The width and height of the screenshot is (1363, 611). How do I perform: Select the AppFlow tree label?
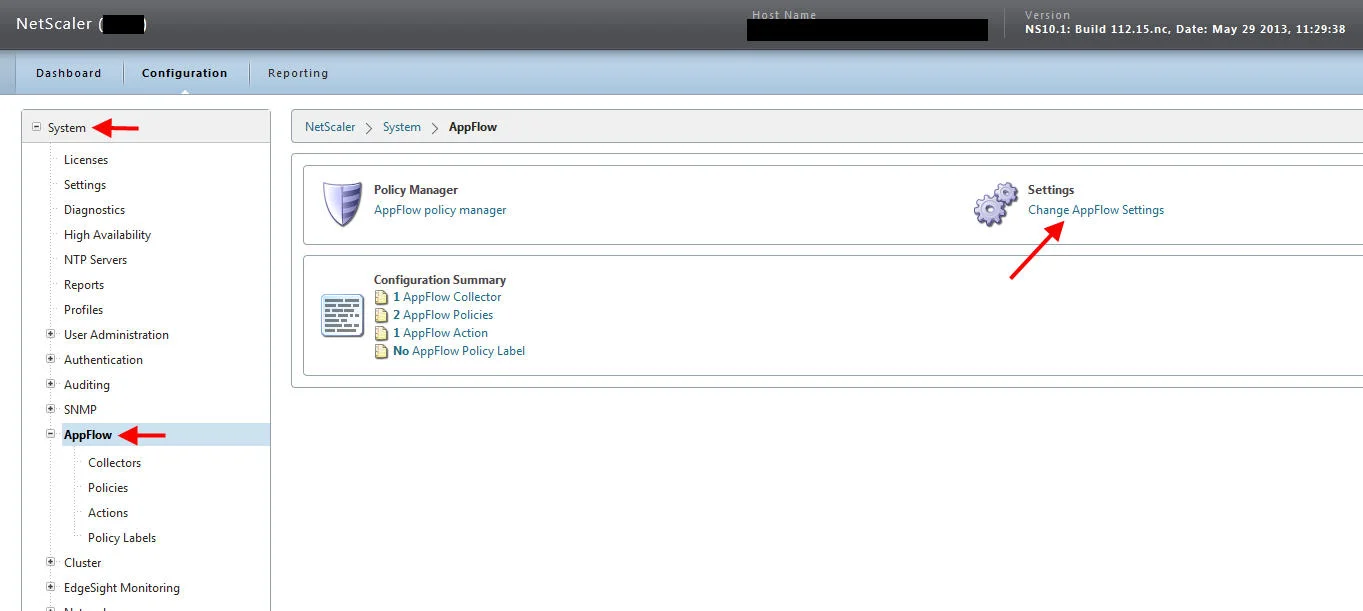[x=88, y=435]
